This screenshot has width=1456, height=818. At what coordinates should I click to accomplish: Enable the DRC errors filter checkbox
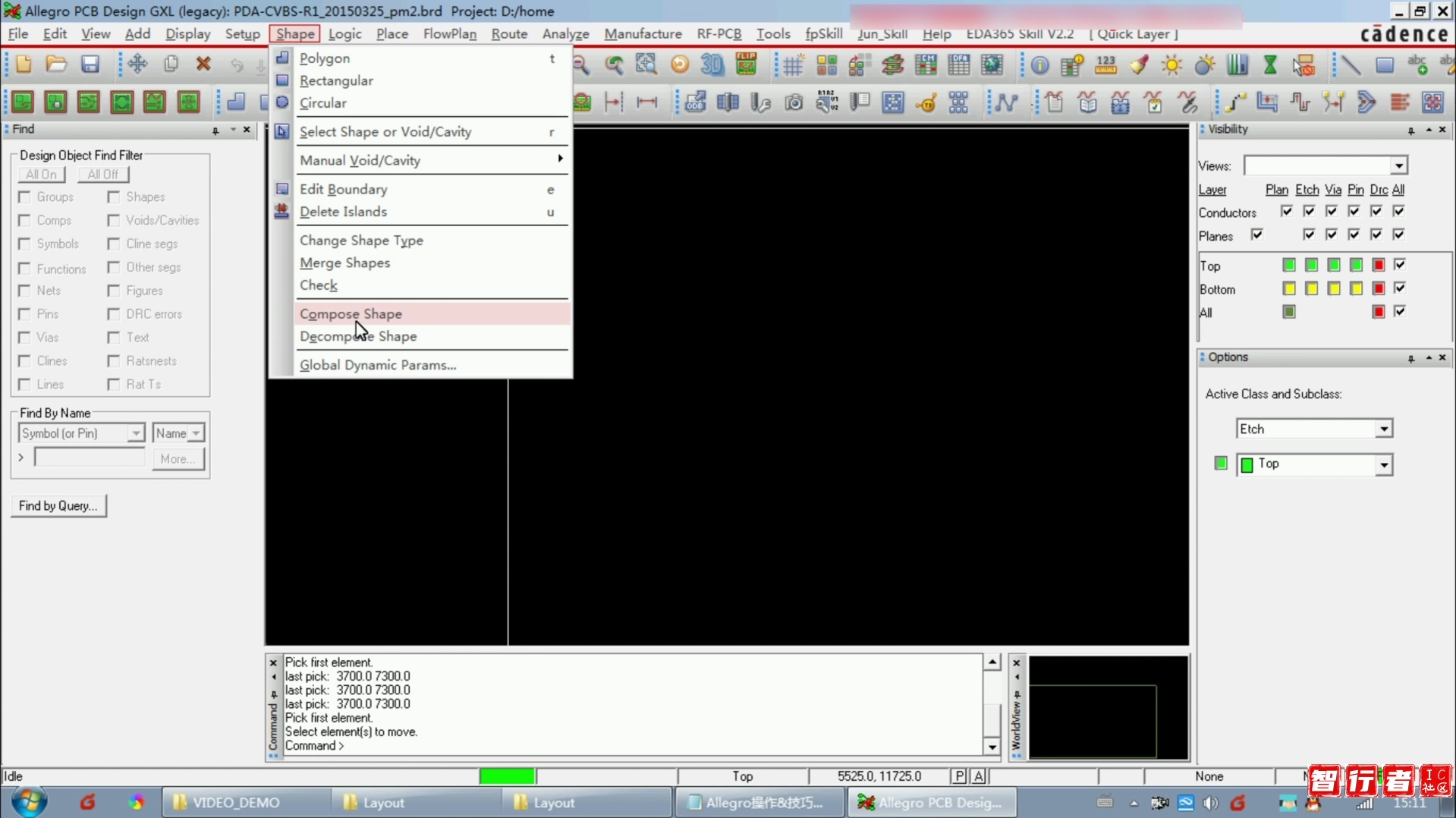114,314
